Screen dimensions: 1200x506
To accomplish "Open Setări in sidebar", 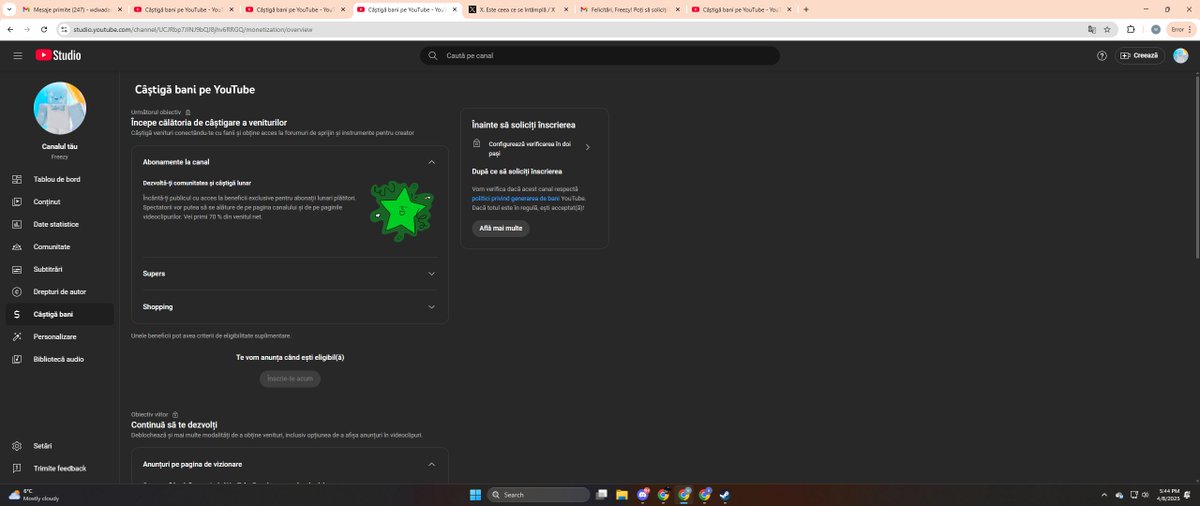I will pyautogui.click(x=60, y=446).
